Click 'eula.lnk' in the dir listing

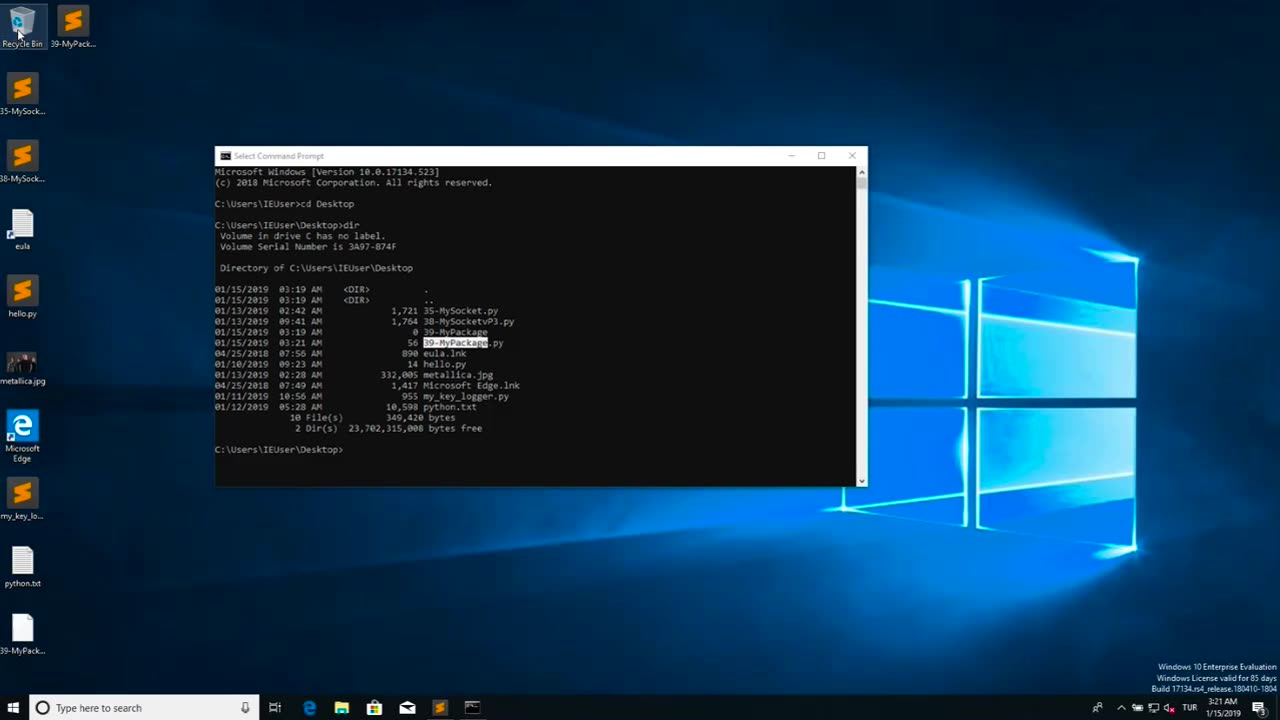pyautogui.click(x=444, y=354)
